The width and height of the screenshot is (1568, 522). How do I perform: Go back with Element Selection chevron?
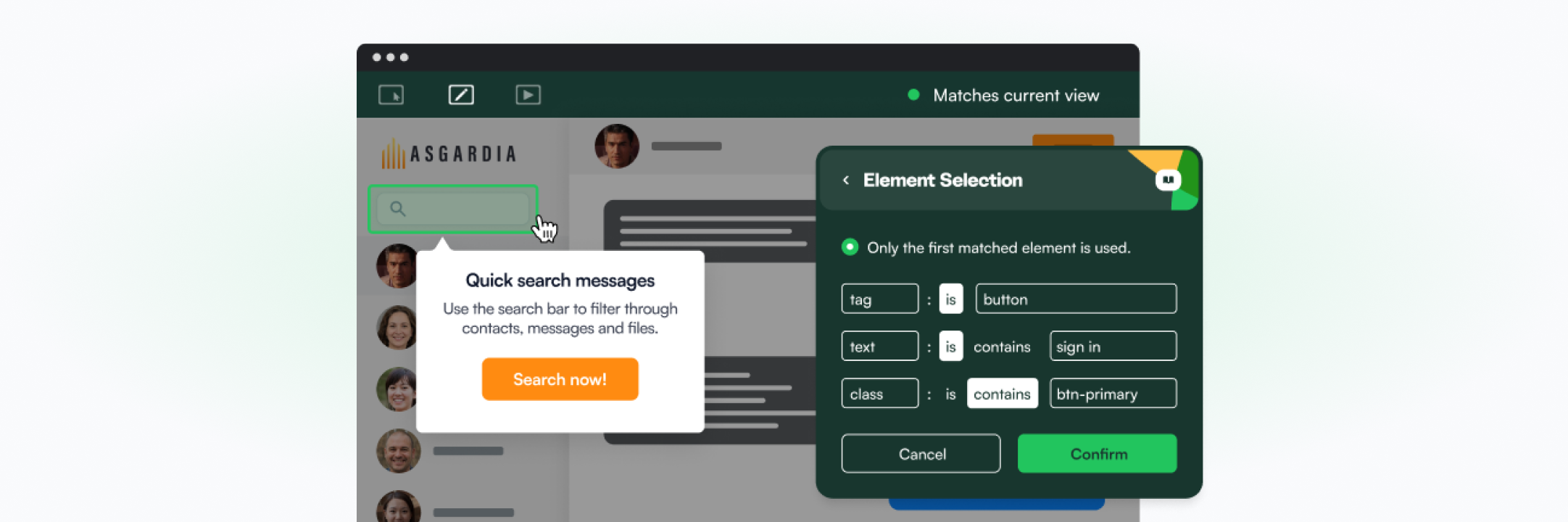click(x=845, y=180)
